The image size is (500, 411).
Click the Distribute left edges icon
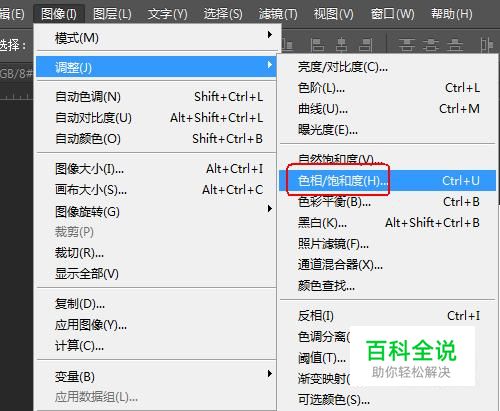tap(487, 45)
